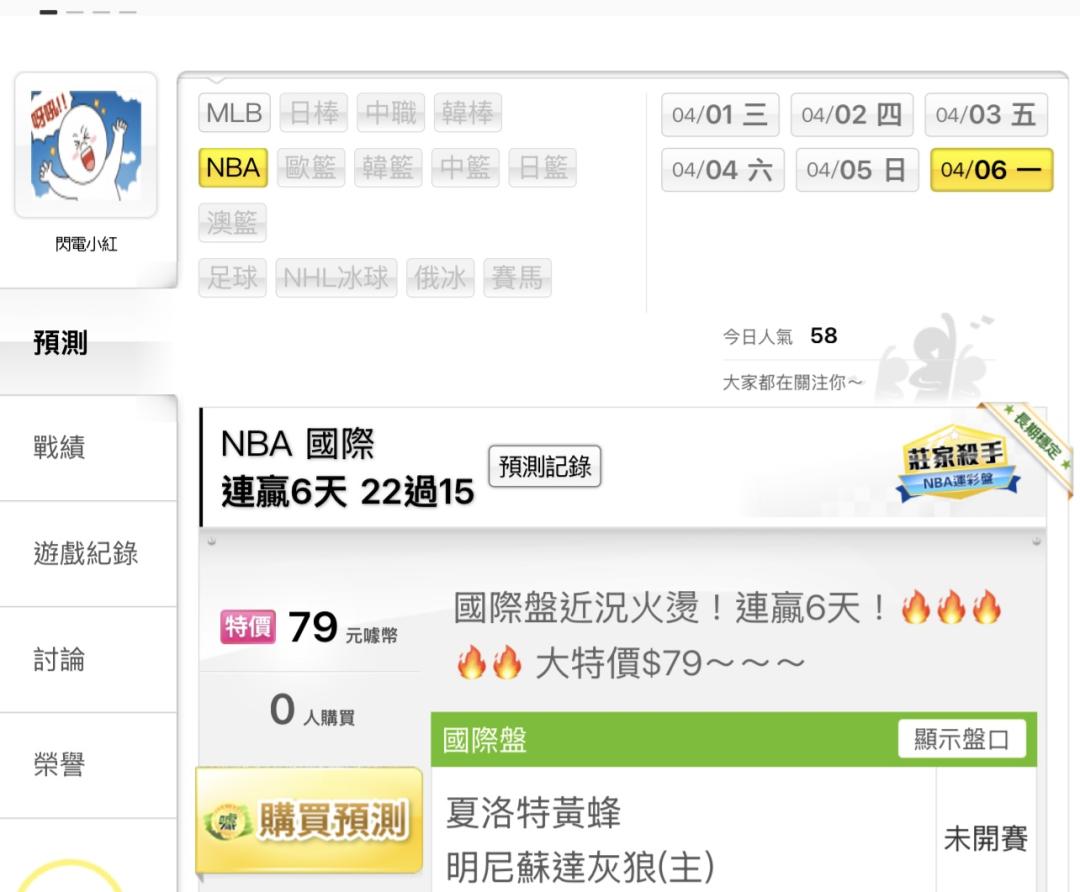Click the 閃電小紅 username label

click(86, 244)
